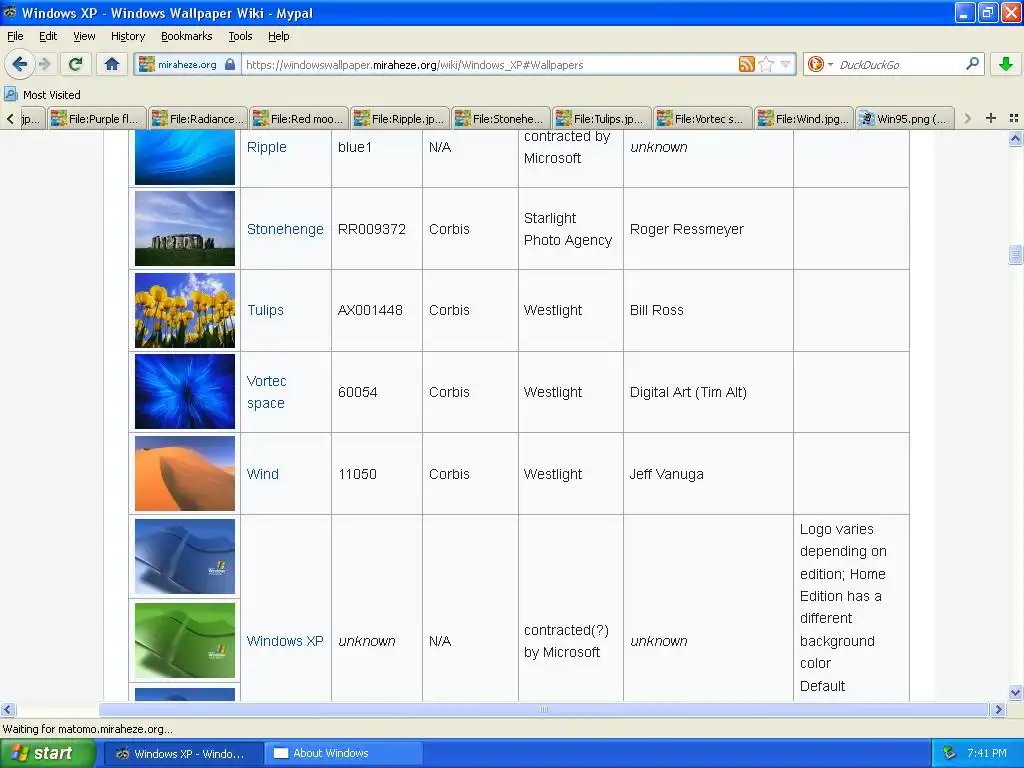The width and height of the screenshot is (1024, 768).
Task: Select the Mypal browser taskbar button
Action: pyautogui.click(x=184, y=754)
